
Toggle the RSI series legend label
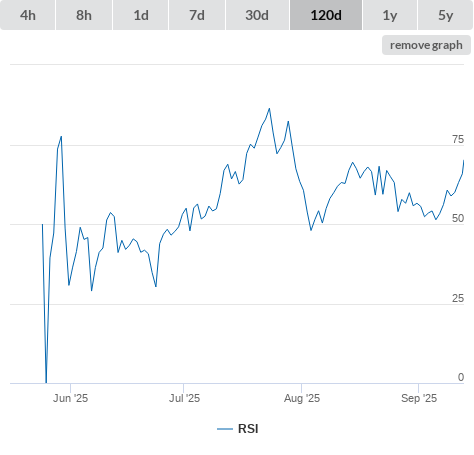248,429
